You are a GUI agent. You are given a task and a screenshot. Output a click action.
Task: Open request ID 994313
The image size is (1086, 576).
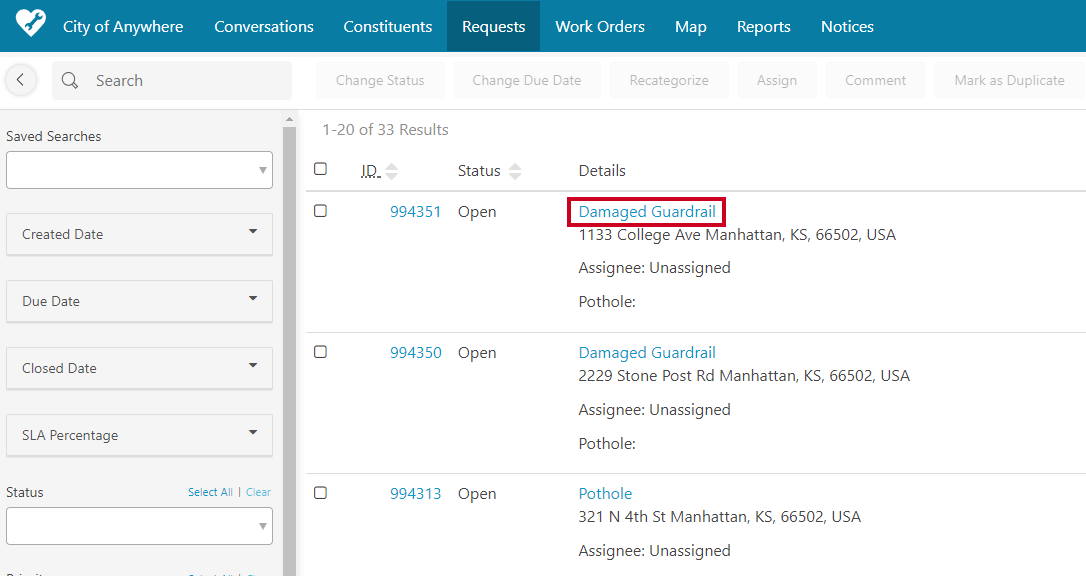[416, 494]
